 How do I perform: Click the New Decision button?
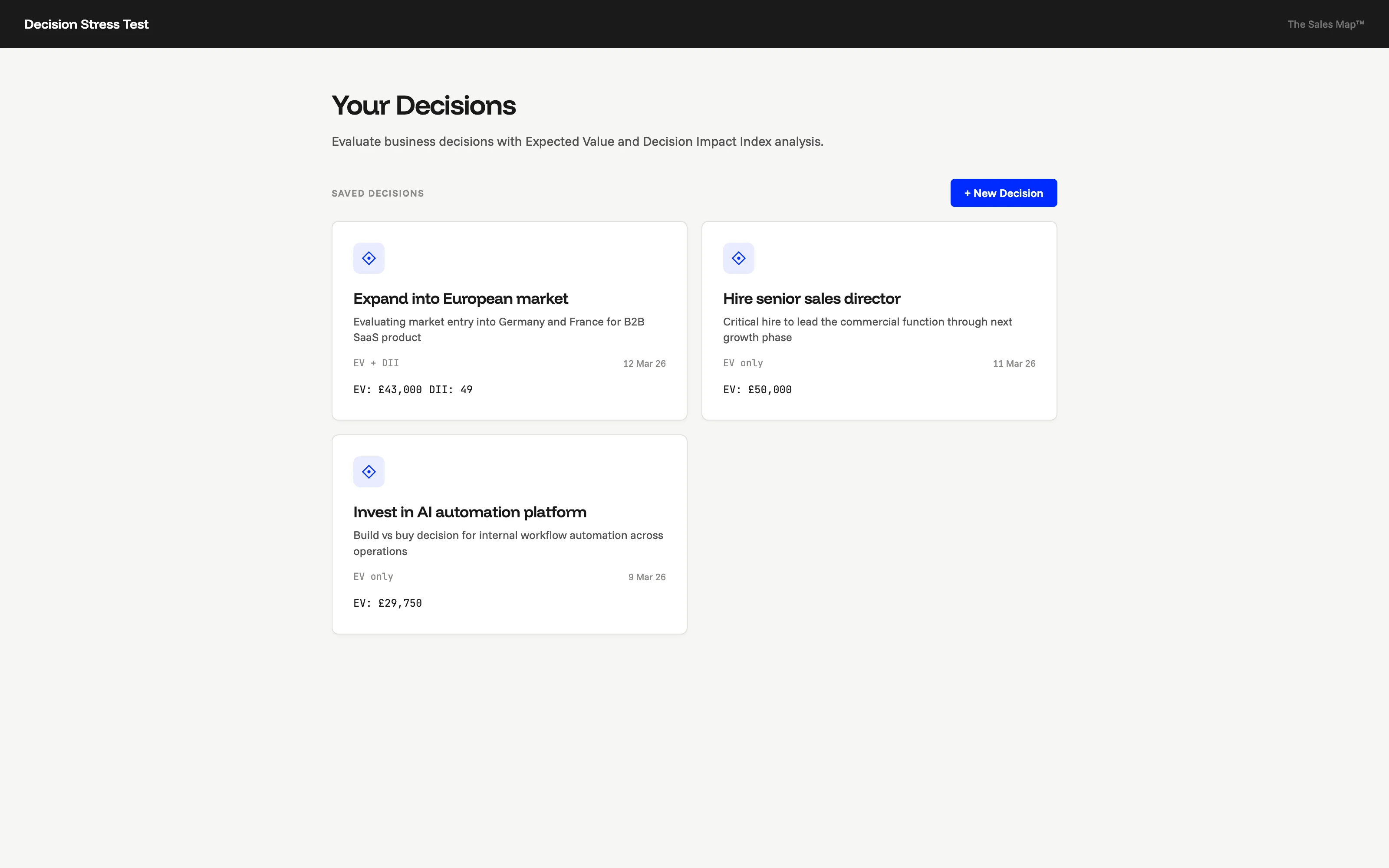(1003, 193)
